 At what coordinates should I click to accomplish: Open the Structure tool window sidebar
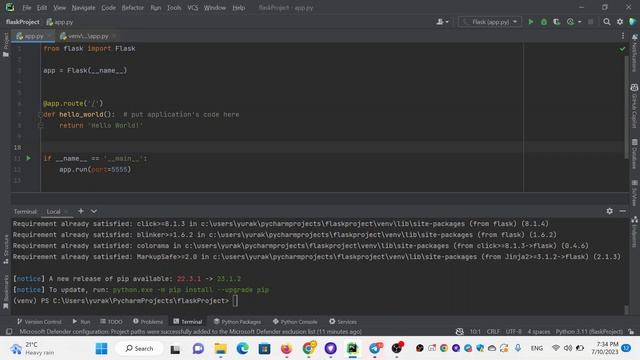(6, 249)
